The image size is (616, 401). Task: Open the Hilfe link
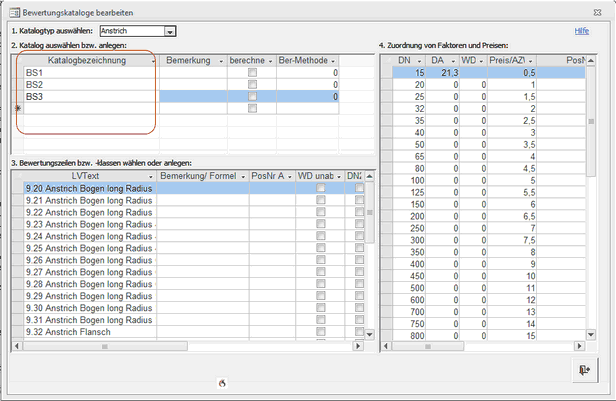click(x=582, y=31)
